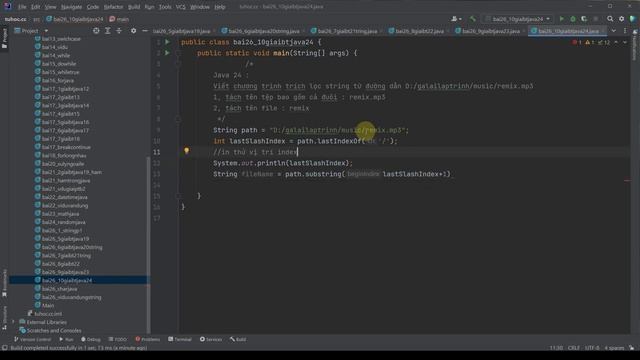Open IDE settings gear in top toolbar
The image size is (640, 360).
[622, 19]
